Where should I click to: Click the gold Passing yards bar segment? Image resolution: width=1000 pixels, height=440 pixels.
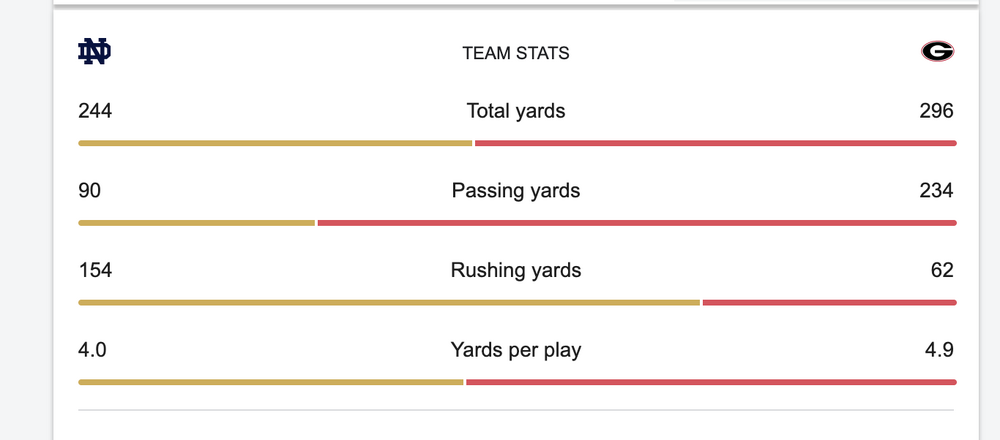pos(197,222)
